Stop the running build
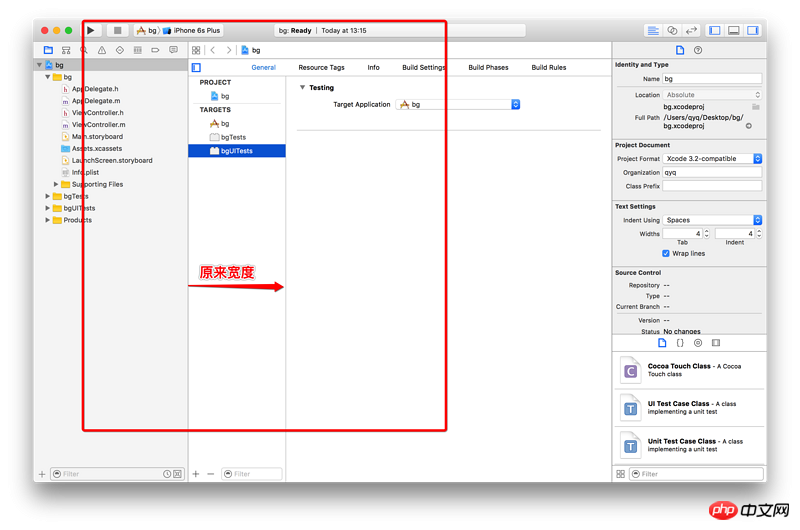 tap(117, 31)
